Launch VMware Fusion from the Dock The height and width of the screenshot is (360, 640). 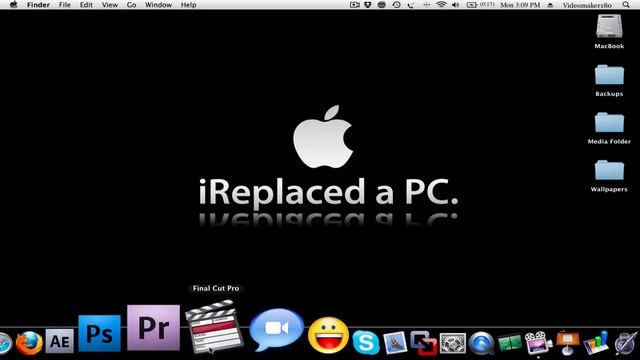424,342
